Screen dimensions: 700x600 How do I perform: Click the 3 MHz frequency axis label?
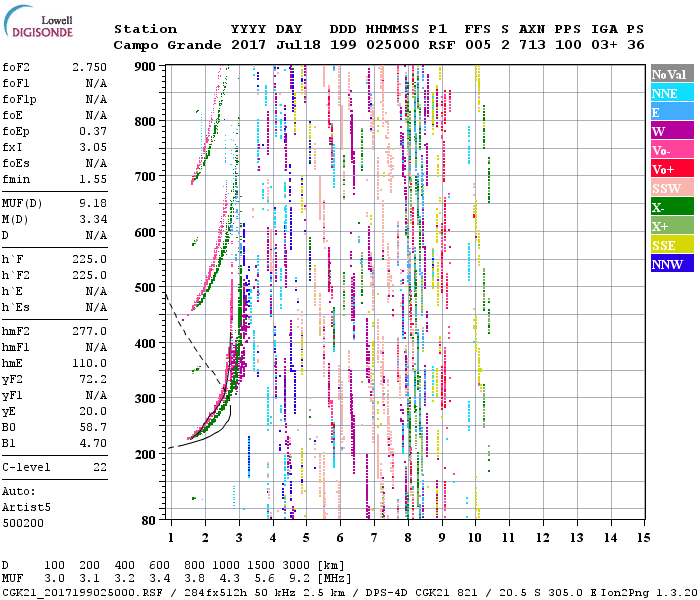pos(239,538)
